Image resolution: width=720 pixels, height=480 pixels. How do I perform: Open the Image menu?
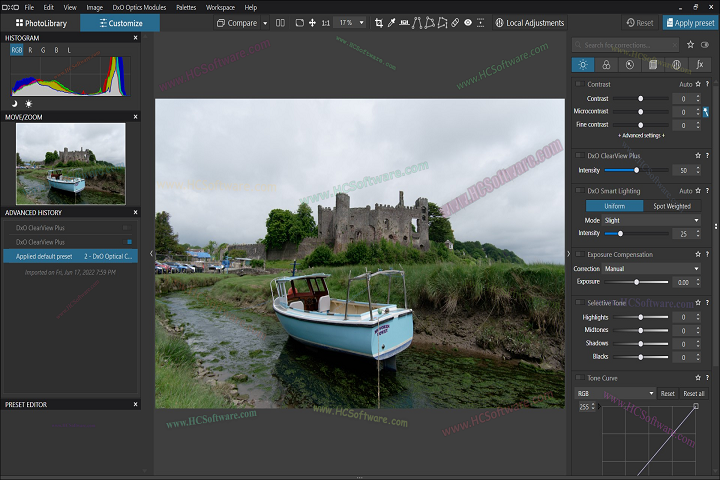pyautogui.click(x=95, y=7)
